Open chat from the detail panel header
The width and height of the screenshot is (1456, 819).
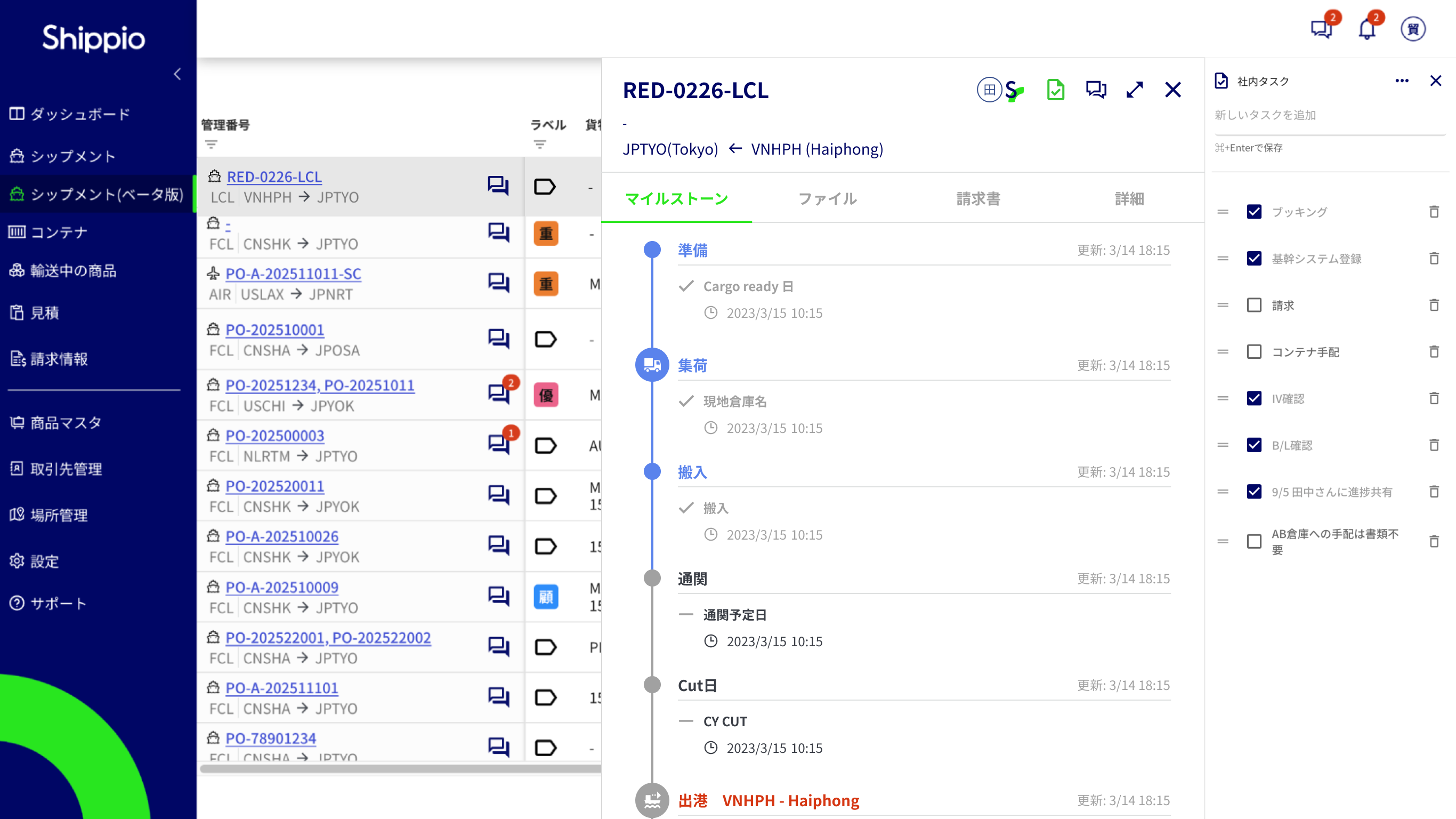(x=1095, y=90)
